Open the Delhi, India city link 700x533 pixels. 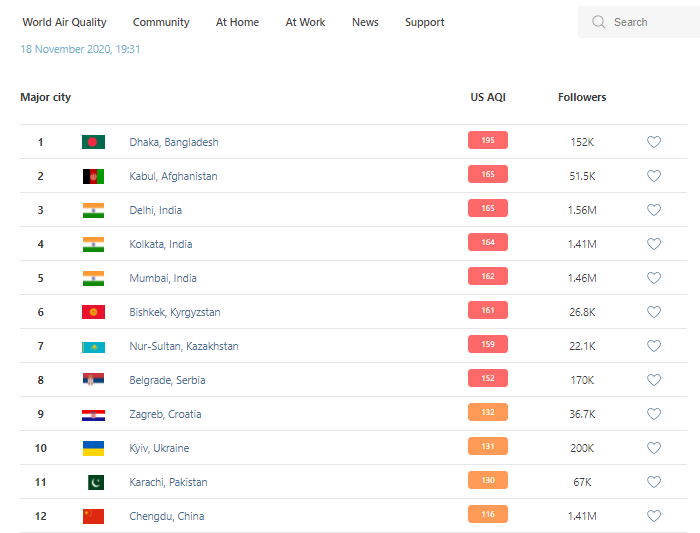(155, 210)
